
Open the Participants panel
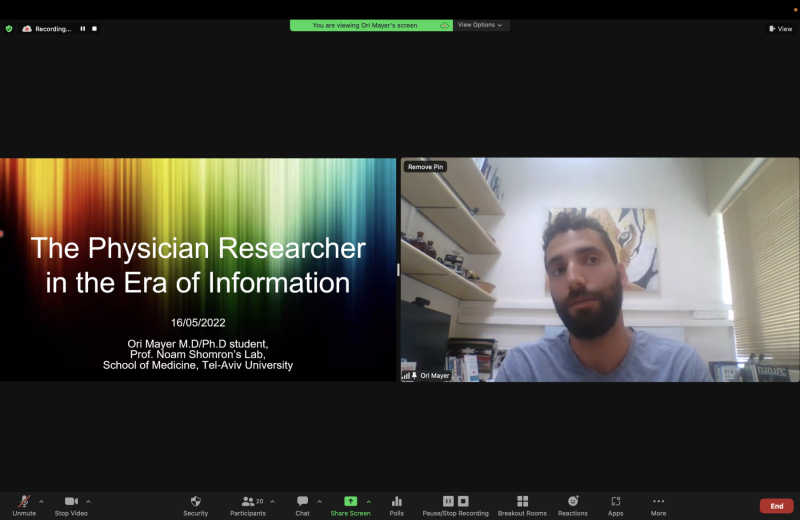coord(248,505)
